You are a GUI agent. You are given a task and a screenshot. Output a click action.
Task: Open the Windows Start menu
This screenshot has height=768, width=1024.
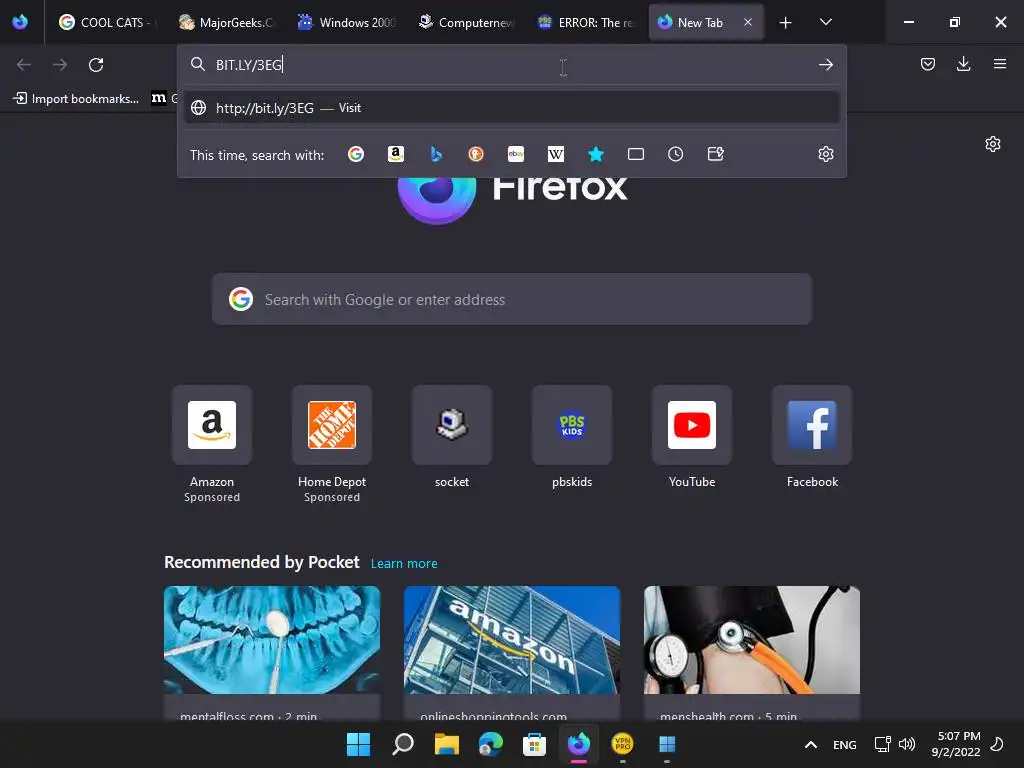click(358, 744)
